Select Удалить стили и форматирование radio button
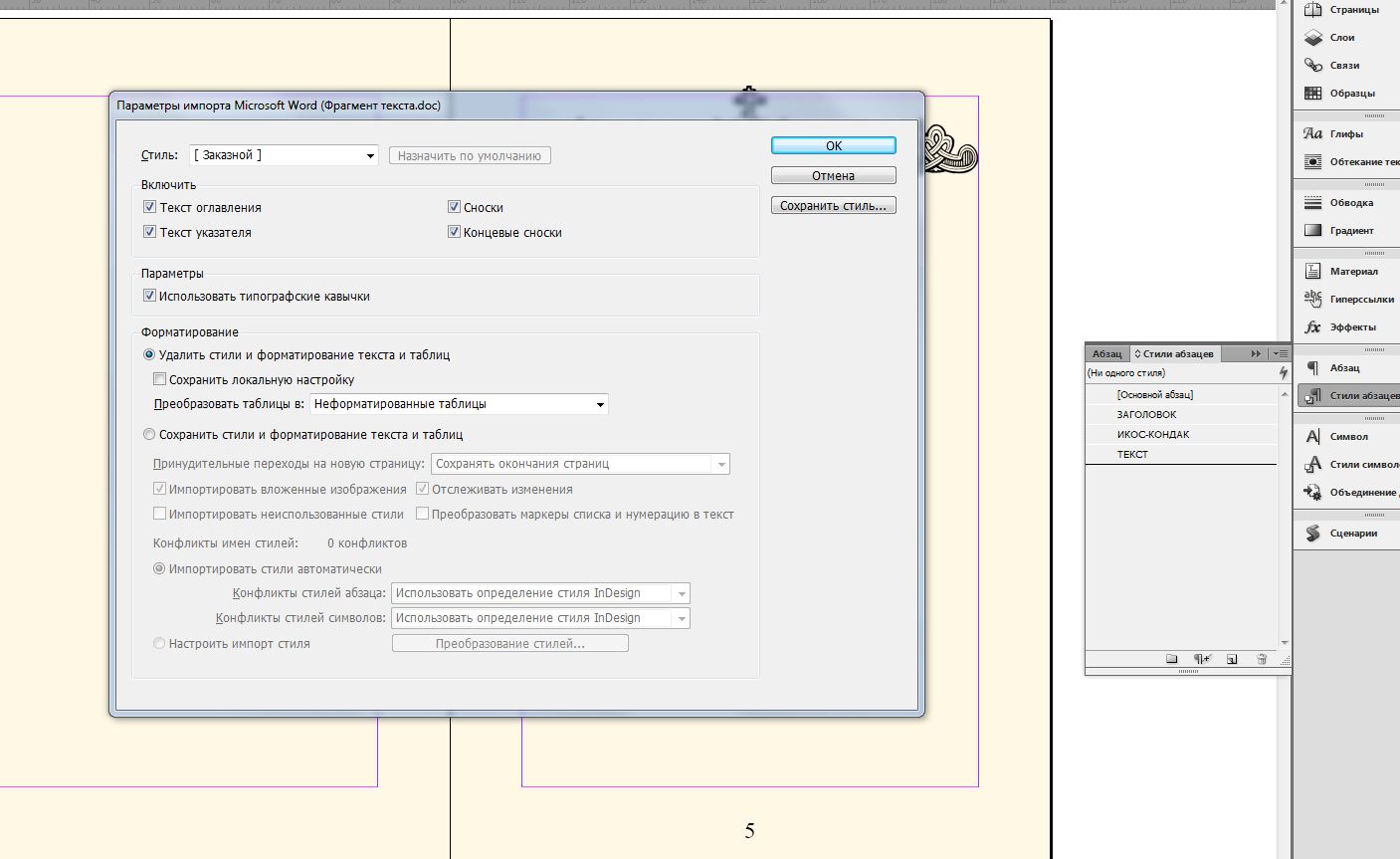Screen dimensions: 1400x859 tap(149, 354)
